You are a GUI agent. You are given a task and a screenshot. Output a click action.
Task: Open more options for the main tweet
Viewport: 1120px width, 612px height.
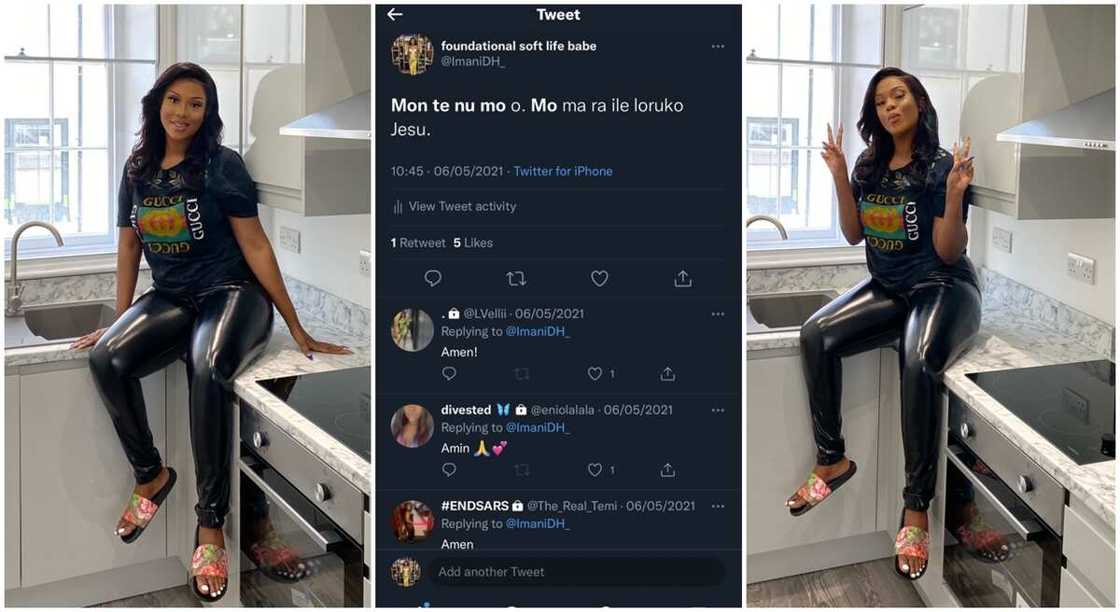718,47
